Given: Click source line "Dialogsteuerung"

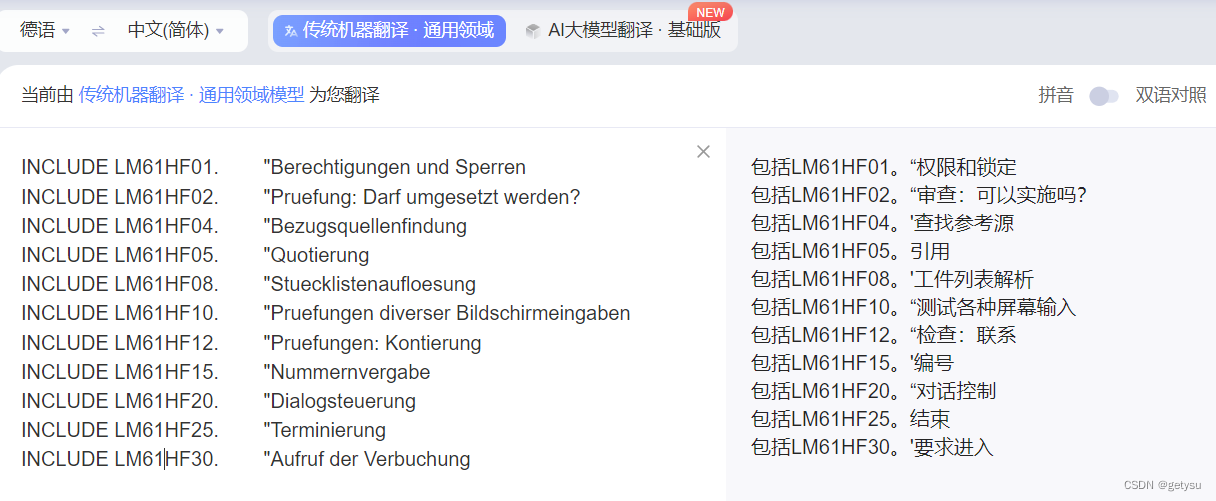Looking at the screenshot, I should click(x=339, y=401).
